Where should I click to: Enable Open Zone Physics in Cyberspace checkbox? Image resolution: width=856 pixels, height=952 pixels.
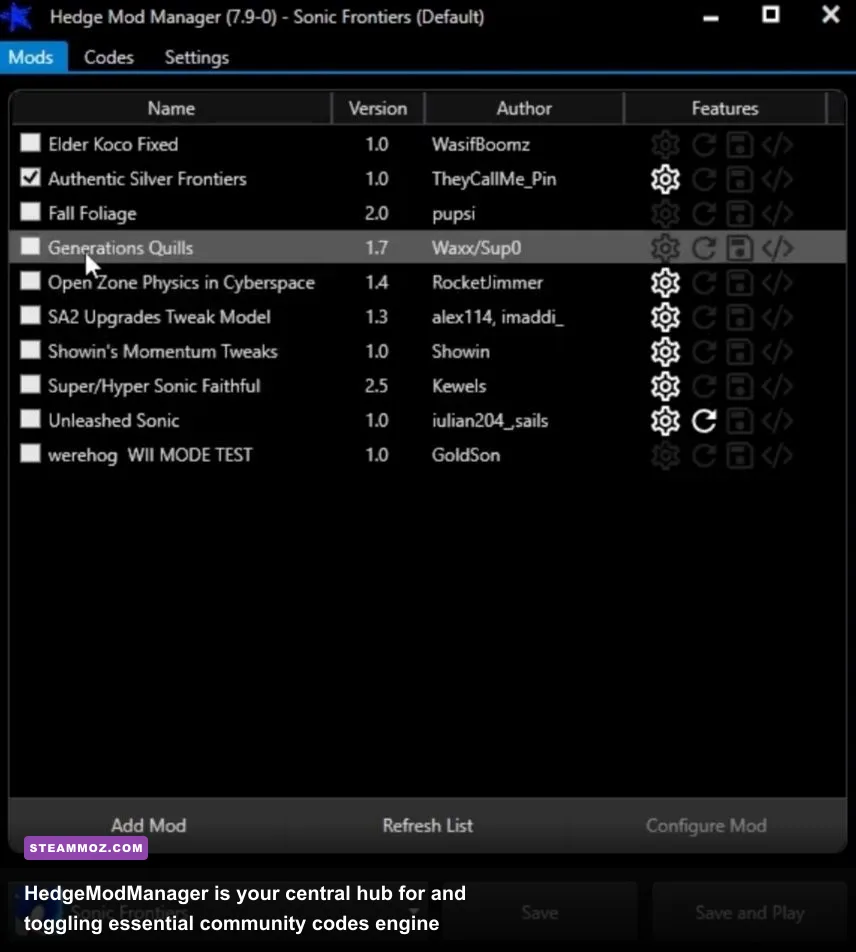30,281
